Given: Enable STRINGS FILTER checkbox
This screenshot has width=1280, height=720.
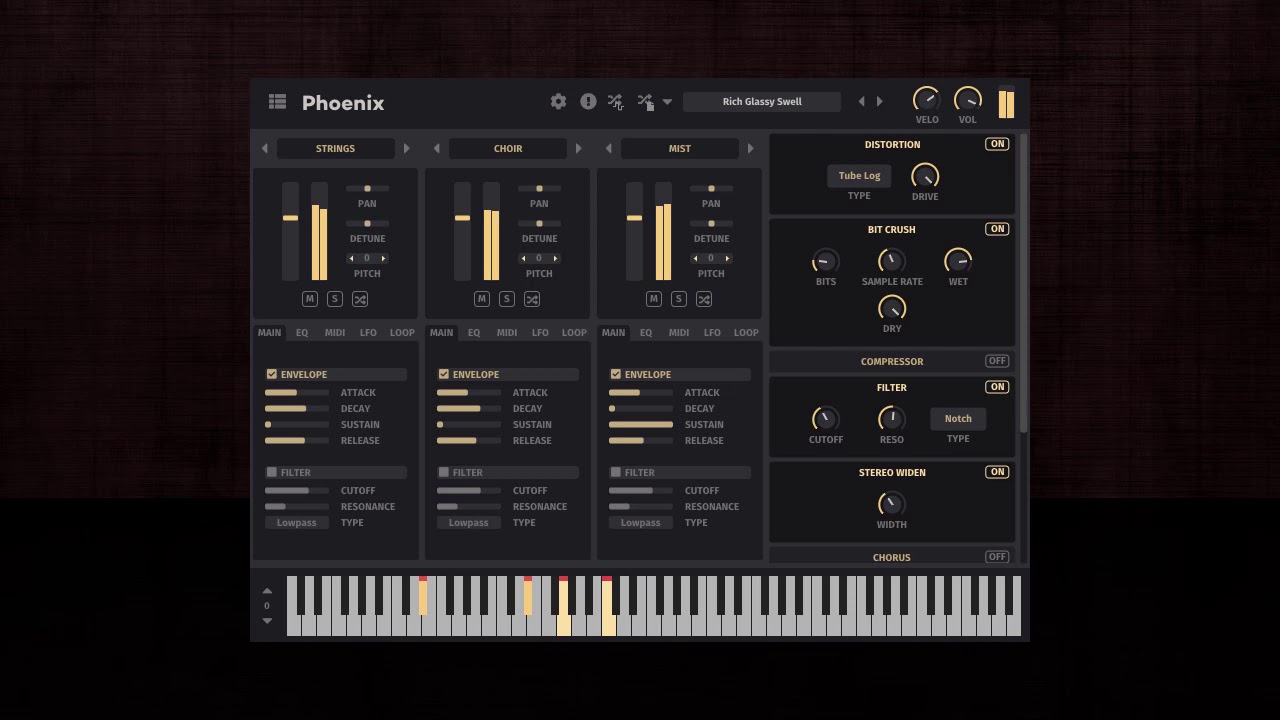Looking at the screenshot, I should point(271,472).
